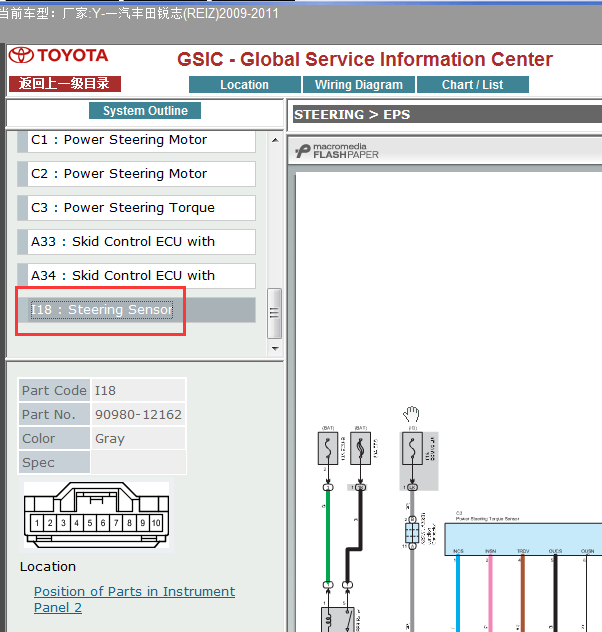Click the first BAT fuse symbol
Screen dimensions: 602x632
click(328, 448)
